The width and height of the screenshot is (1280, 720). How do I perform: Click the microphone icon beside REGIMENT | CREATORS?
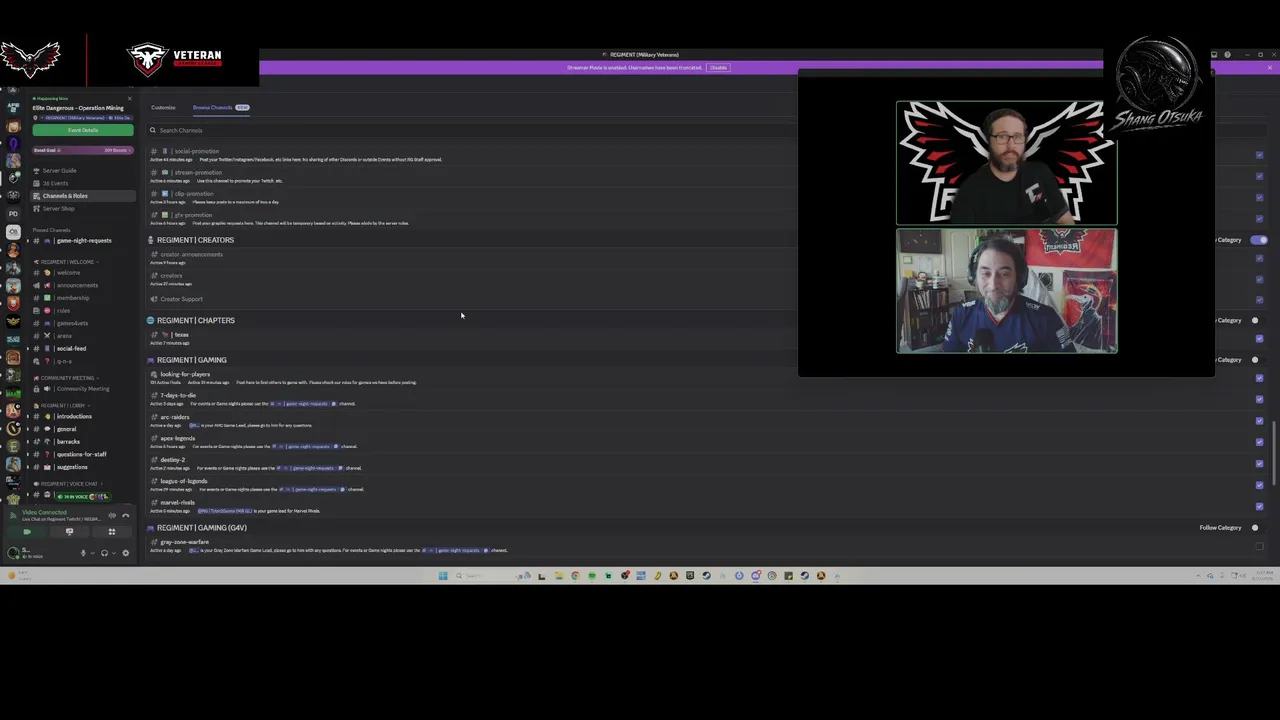pyautogui.click(x=151, y=240)
